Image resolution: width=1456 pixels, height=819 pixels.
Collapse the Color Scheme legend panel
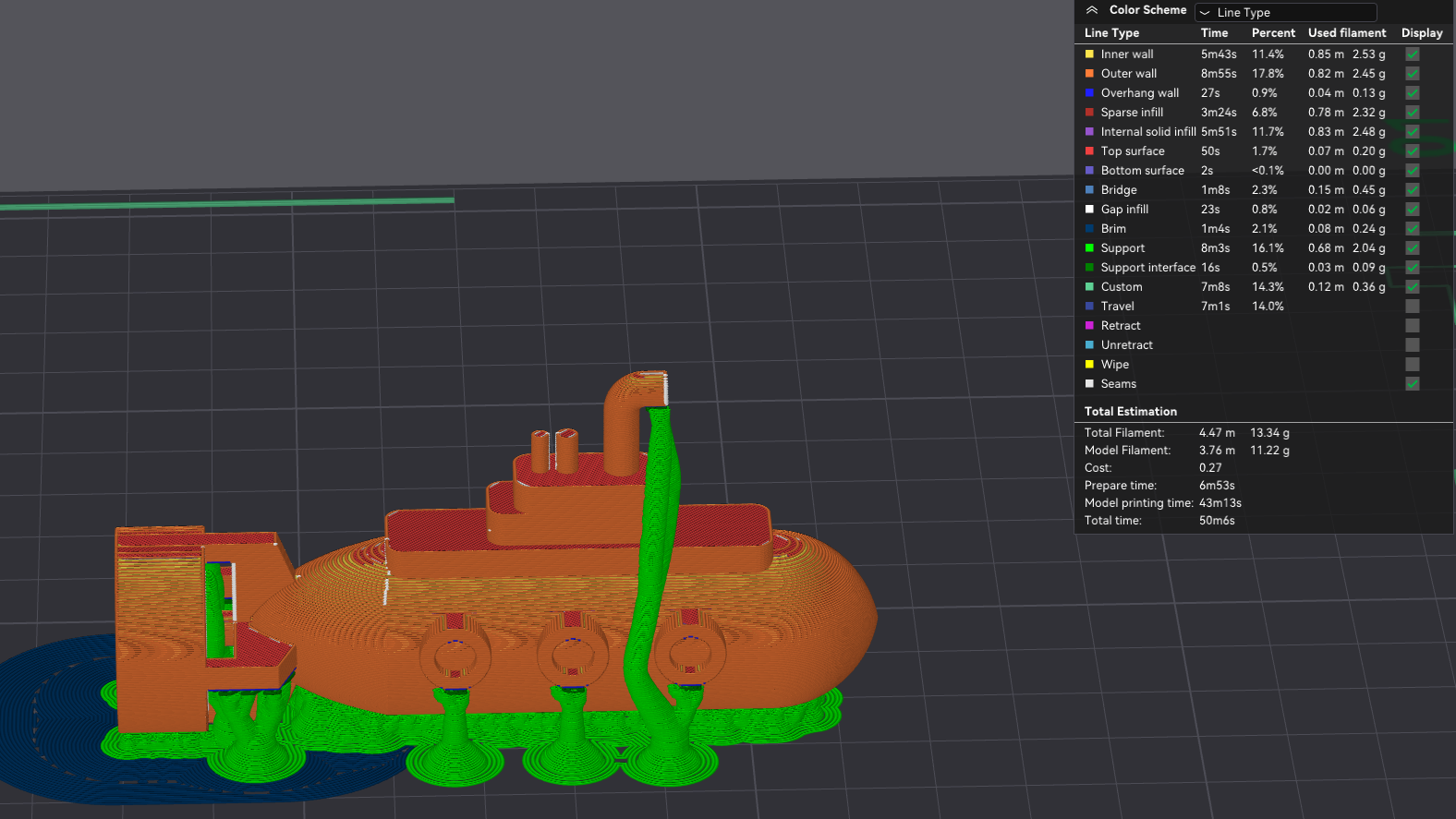1092,10
